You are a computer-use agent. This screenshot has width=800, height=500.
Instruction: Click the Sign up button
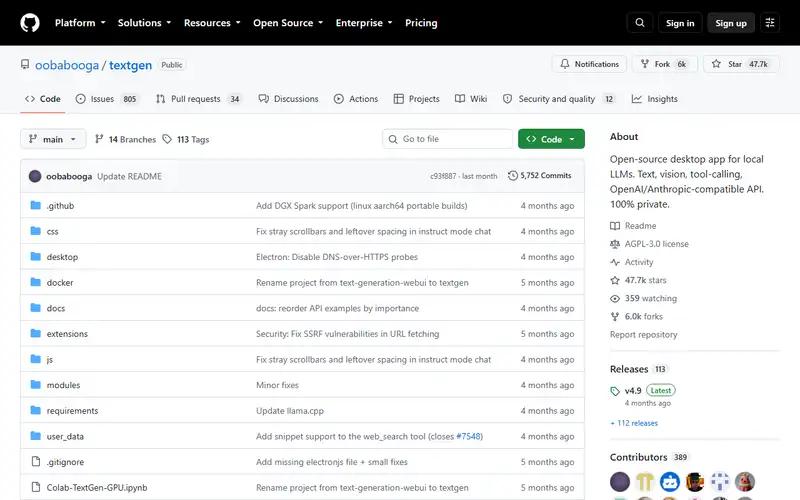tap(731, 23)
